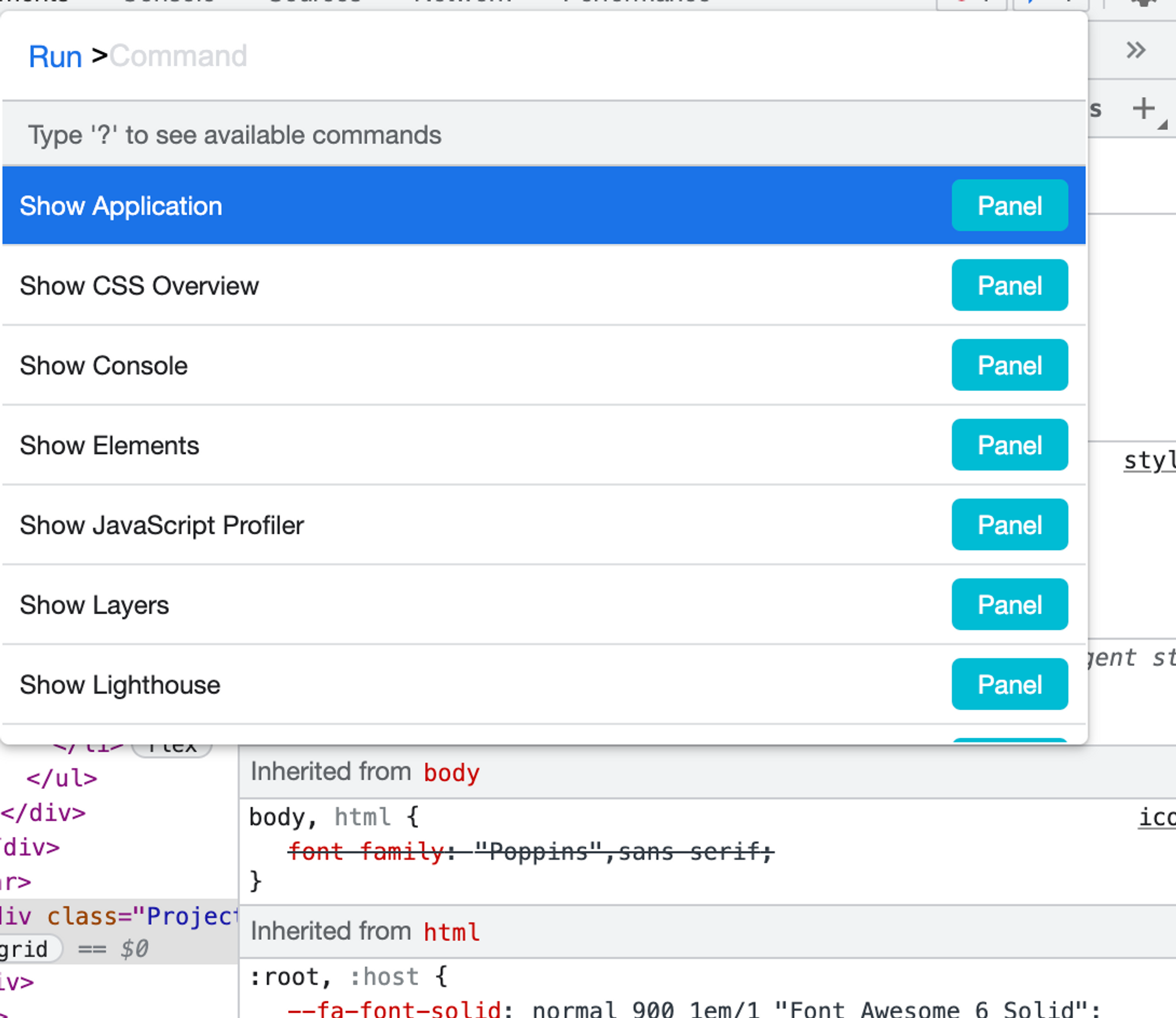Click the grid badge next to Project div
This screenshot has width=1176, height=1018.
tap(26, 949)
